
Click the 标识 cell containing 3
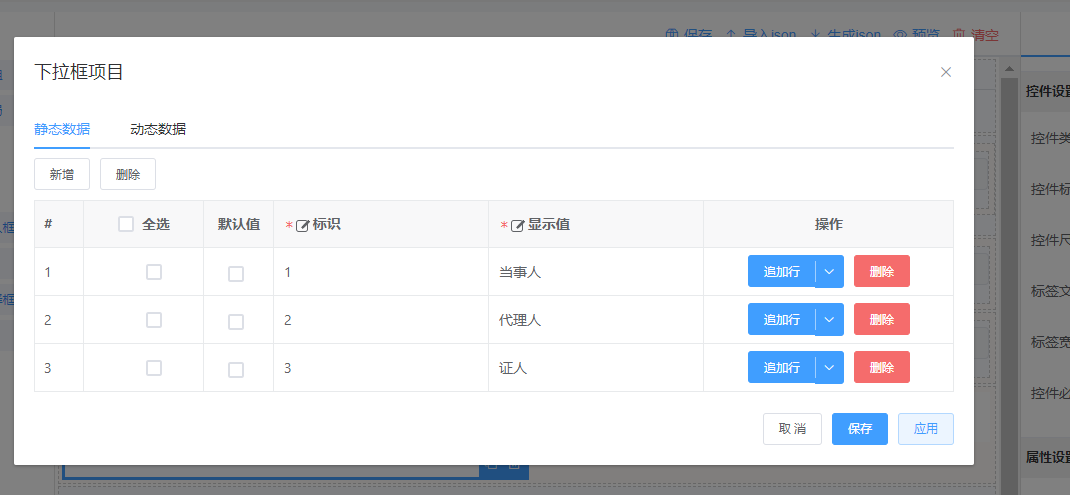click(x=381, y=367)
